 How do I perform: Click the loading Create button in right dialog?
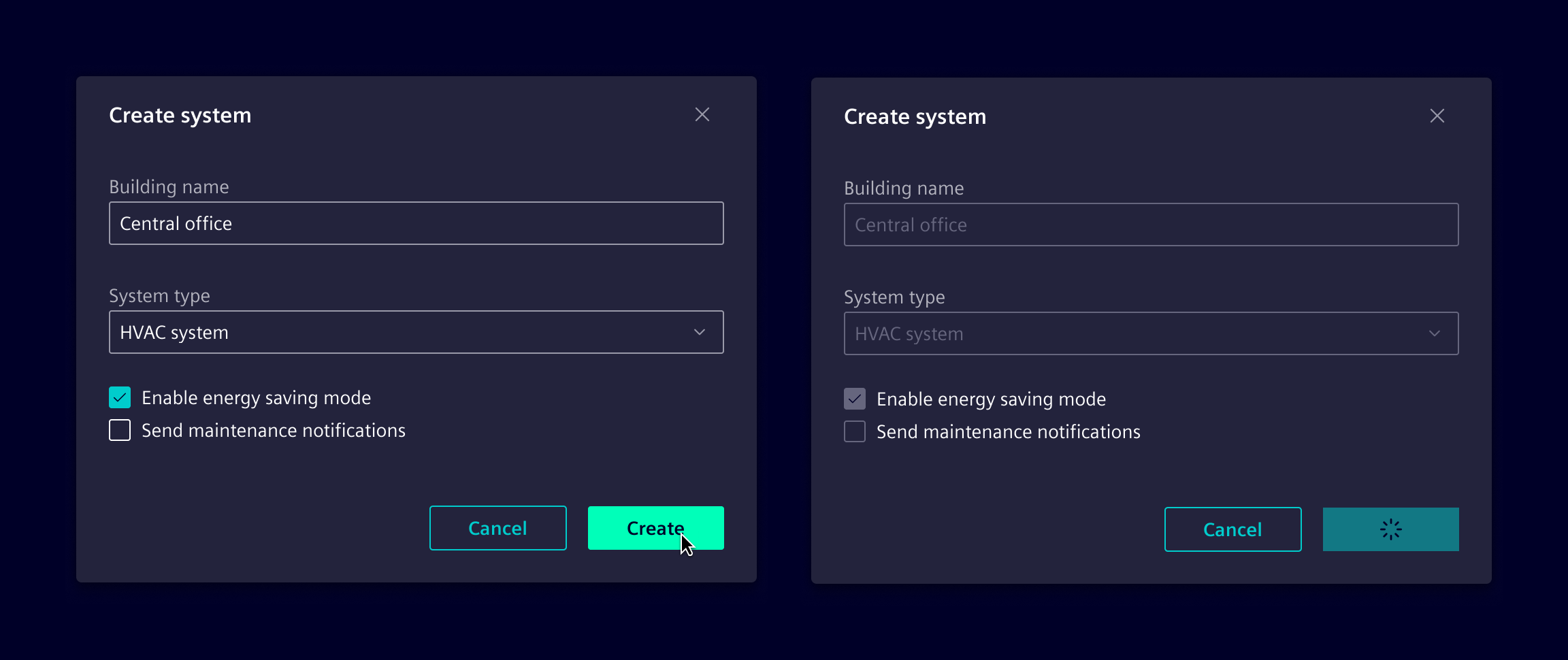click(1390, 529)
